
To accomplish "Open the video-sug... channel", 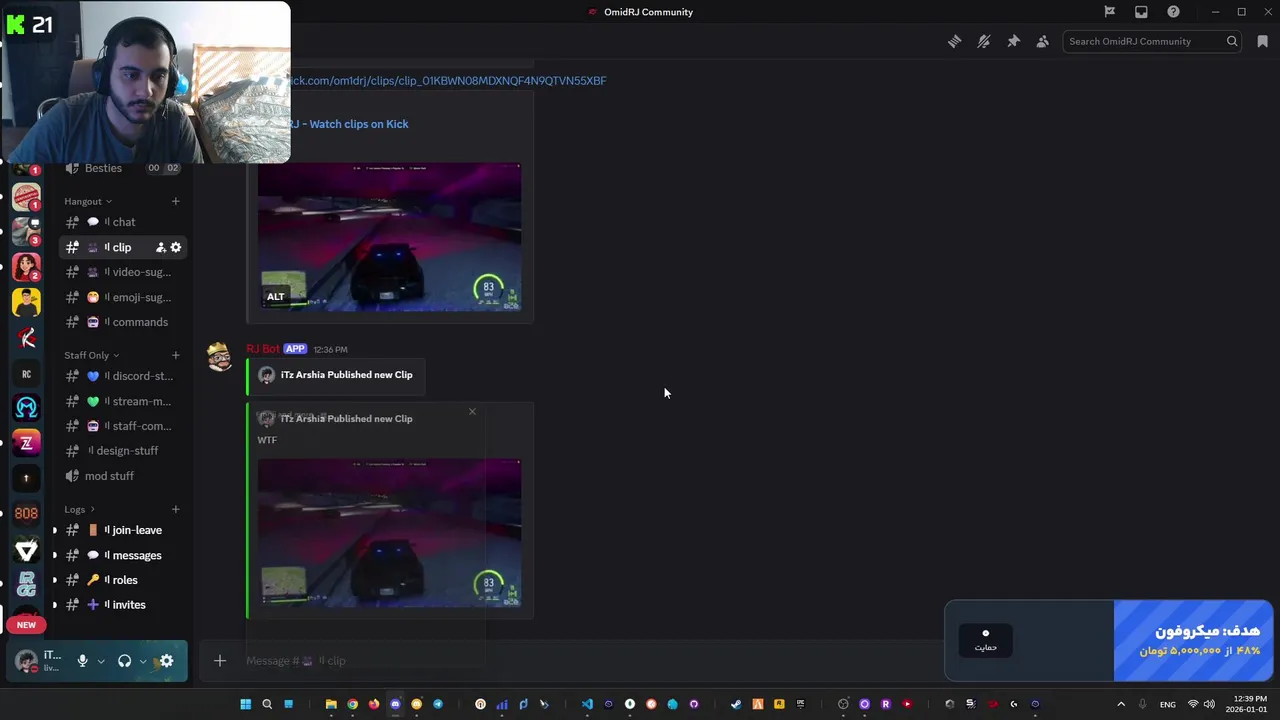I will (122, 272).
